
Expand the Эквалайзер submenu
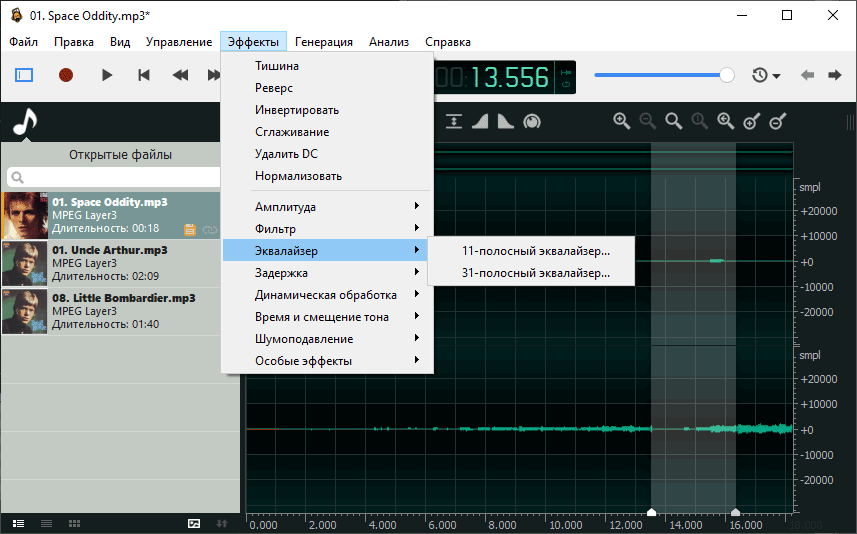[327, 250]
